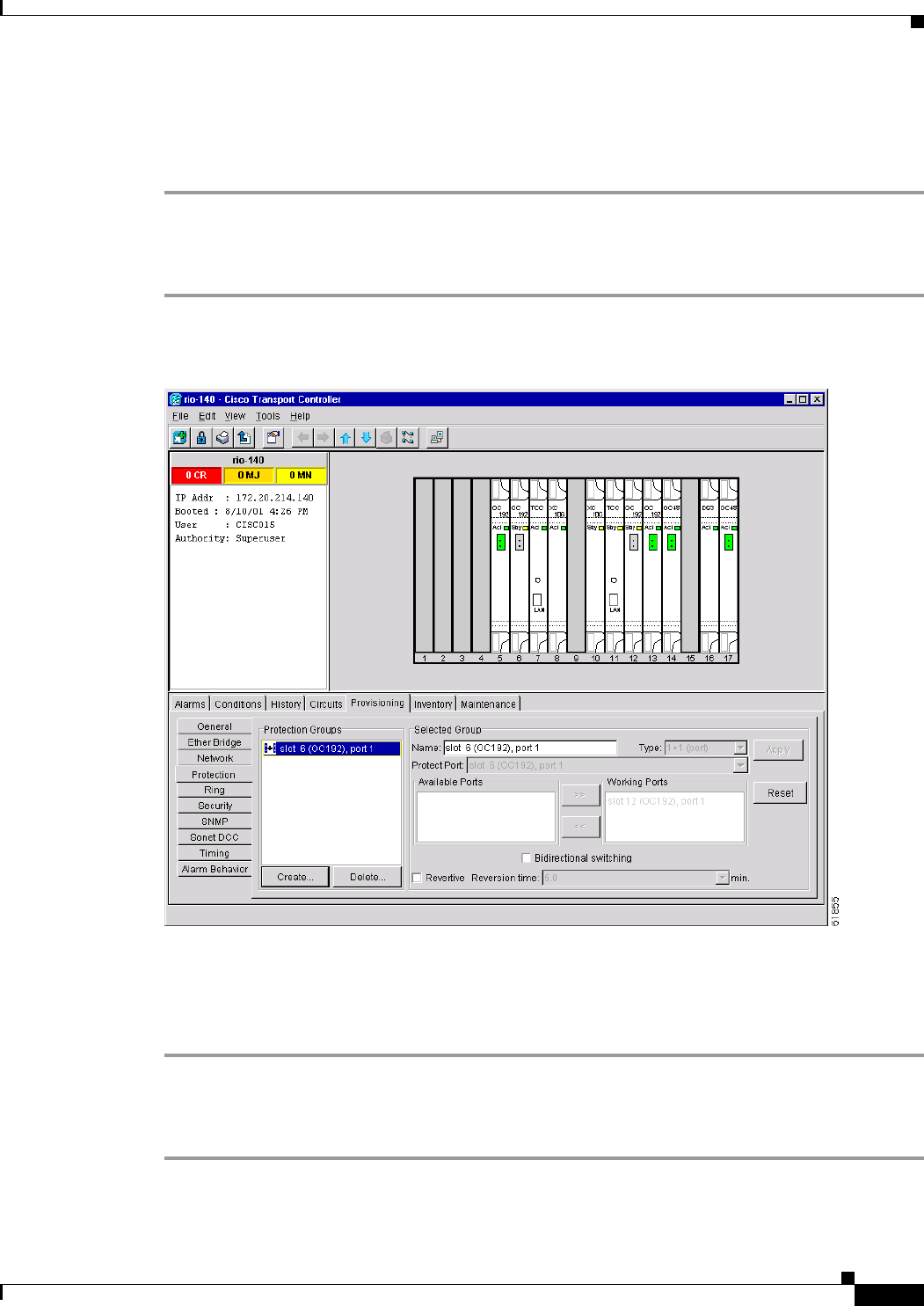The height and width of the screenshot is (1306, 924).
Task: Click the computers icon at the toolbar's end
Action: tap(437, 437)
